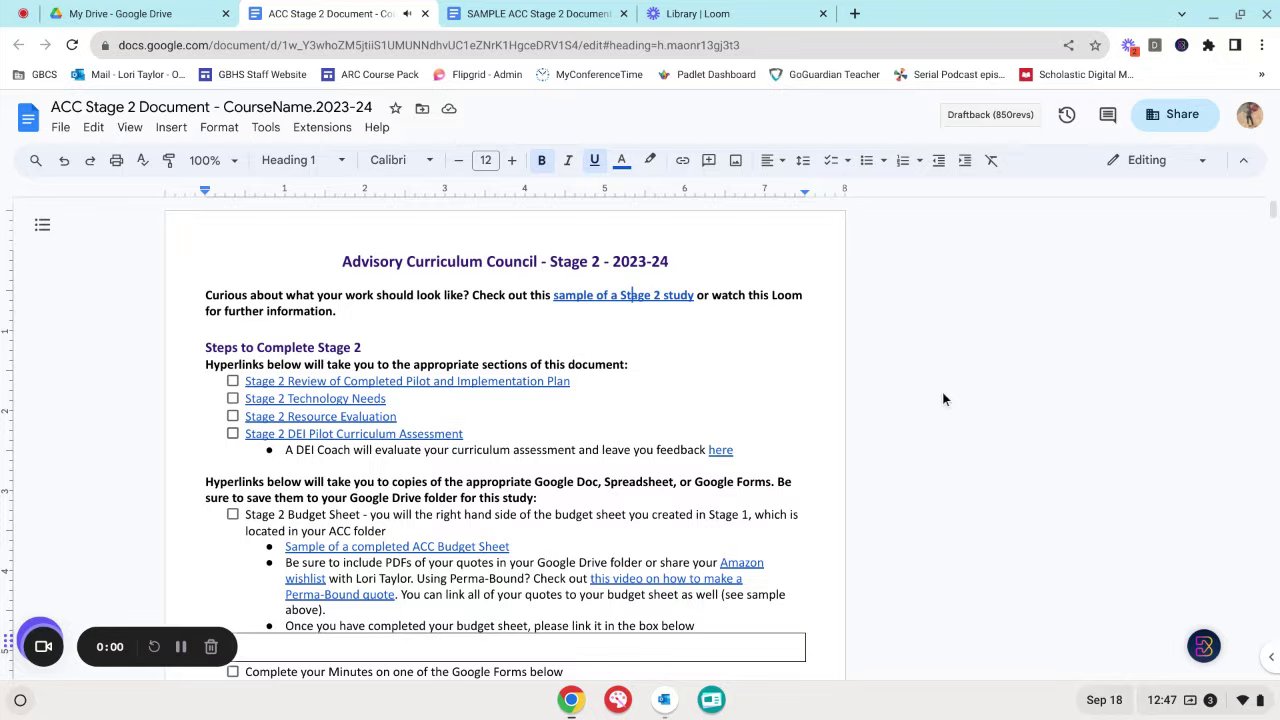Show the document outline
The height and width of the screenshot is (720, 1280).
[42, 225]
